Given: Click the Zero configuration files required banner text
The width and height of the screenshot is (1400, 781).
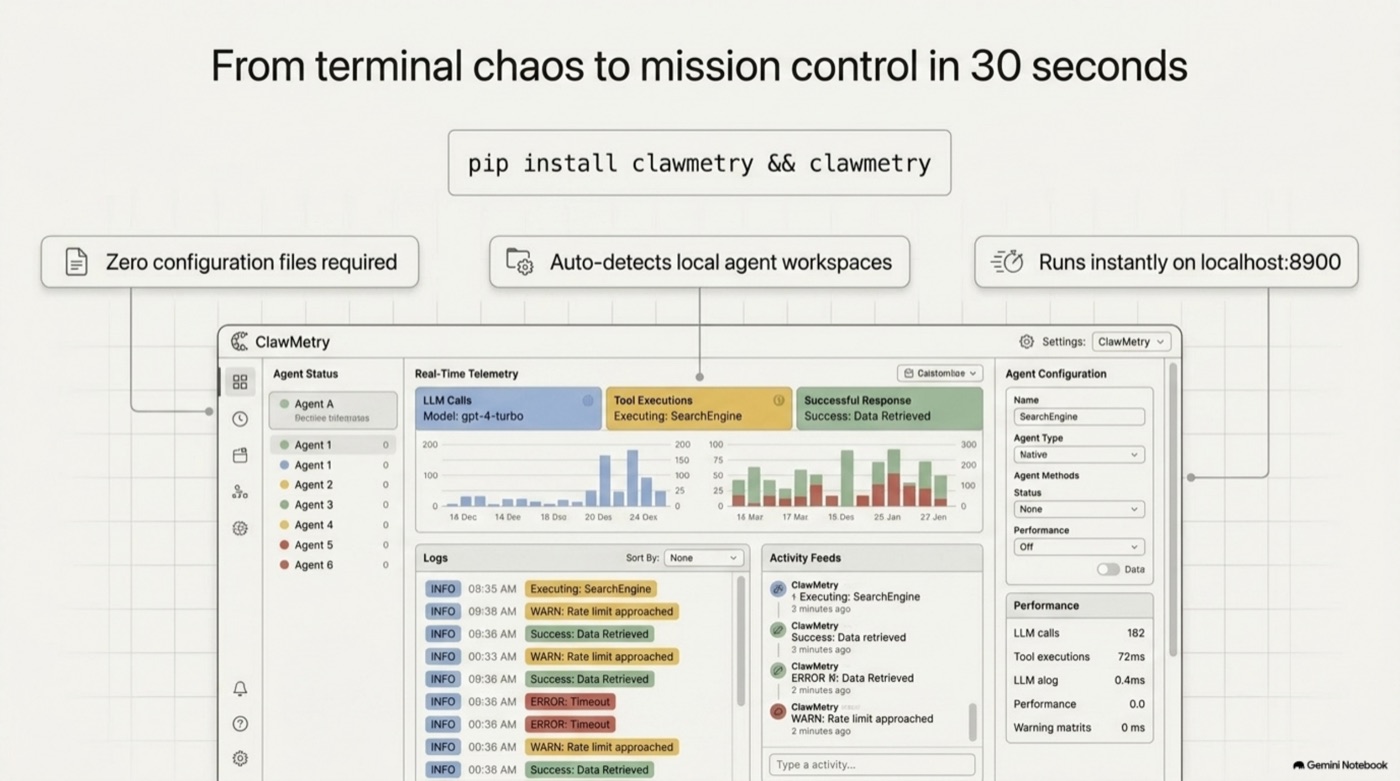Looking at the screenshot, I should tap(251, 262).
